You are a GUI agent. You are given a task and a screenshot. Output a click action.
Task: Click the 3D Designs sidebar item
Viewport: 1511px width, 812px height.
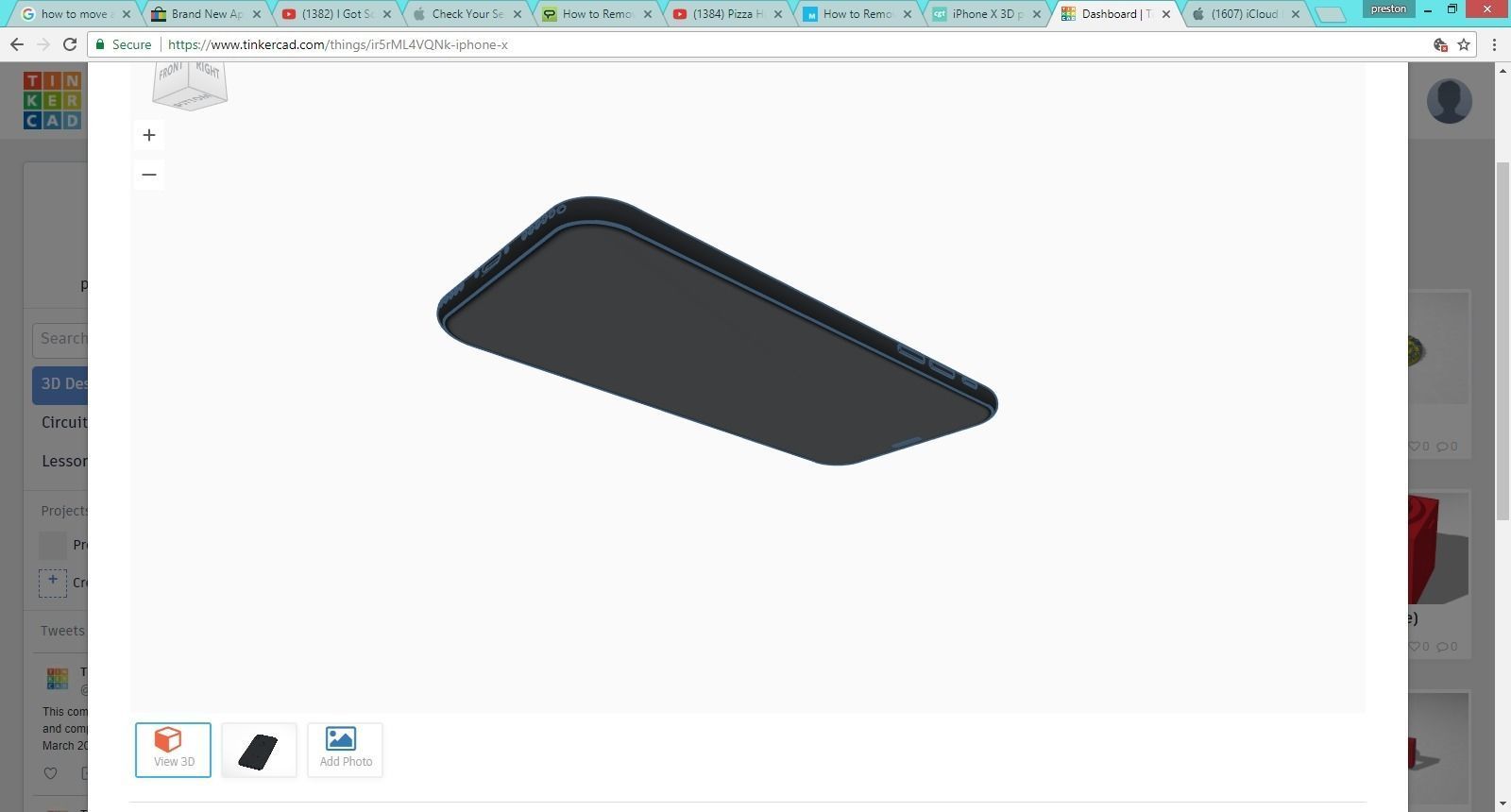coord(61,384)
